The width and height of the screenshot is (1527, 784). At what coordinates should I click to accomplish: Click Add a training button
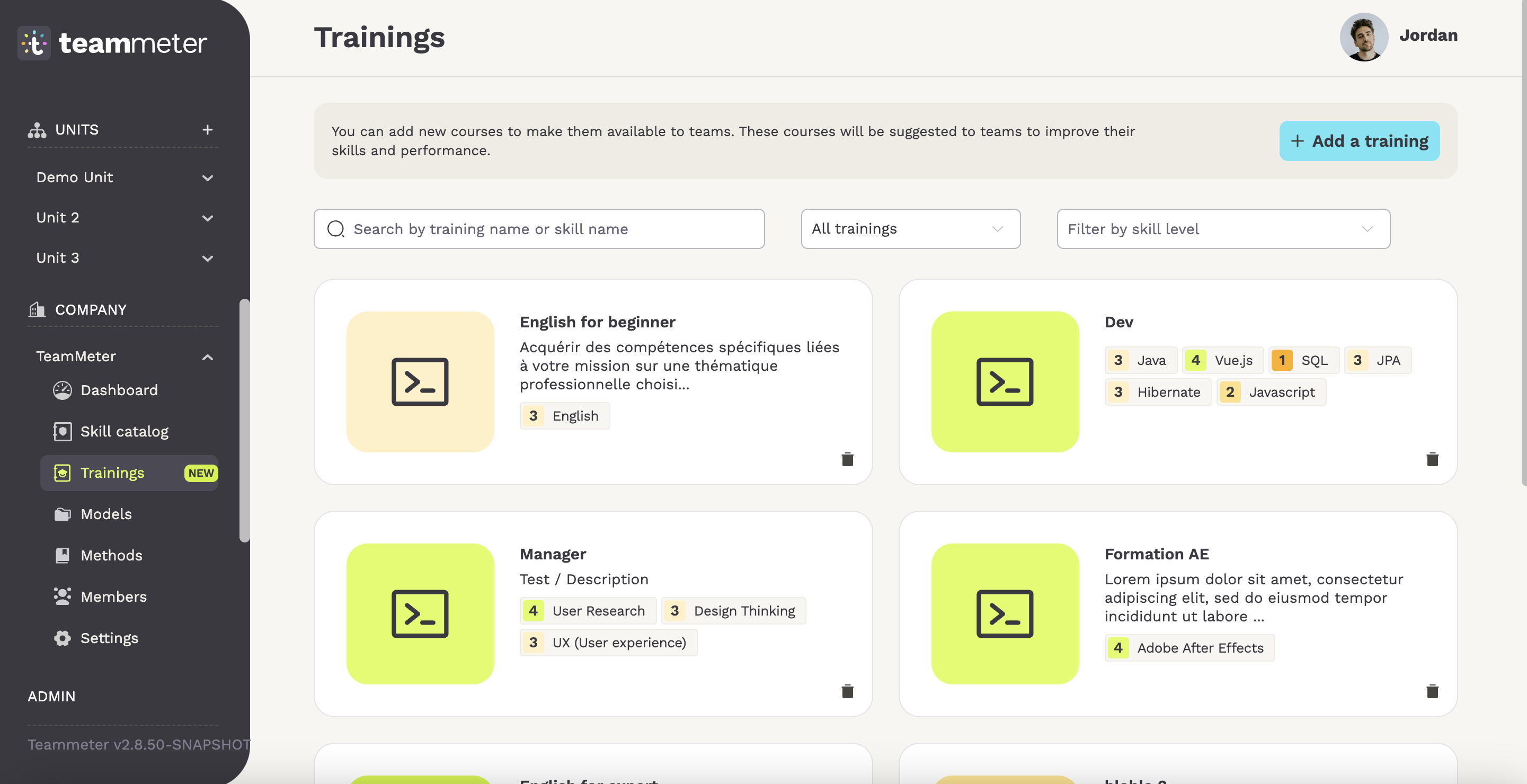coord(1359,141)
